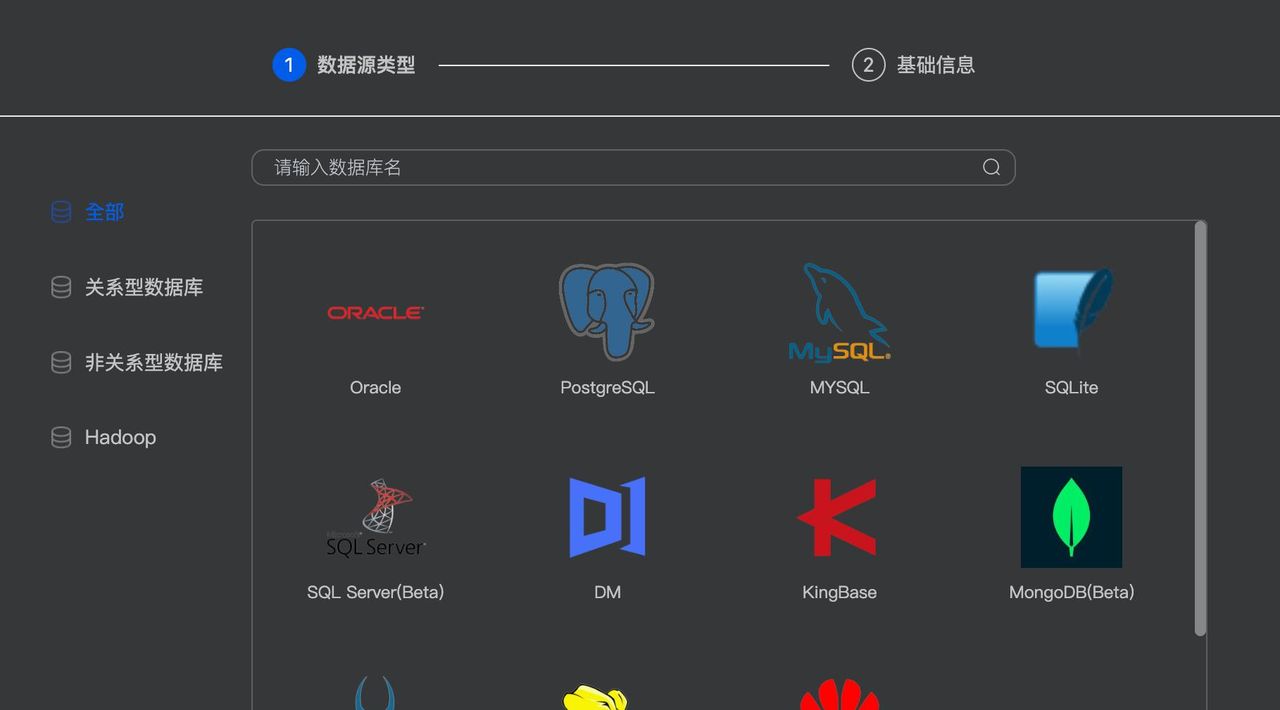The width and height of the screenshot is (1280, 710).
Task: Select the PostgreSQL elephant icon
Action: 607,310
